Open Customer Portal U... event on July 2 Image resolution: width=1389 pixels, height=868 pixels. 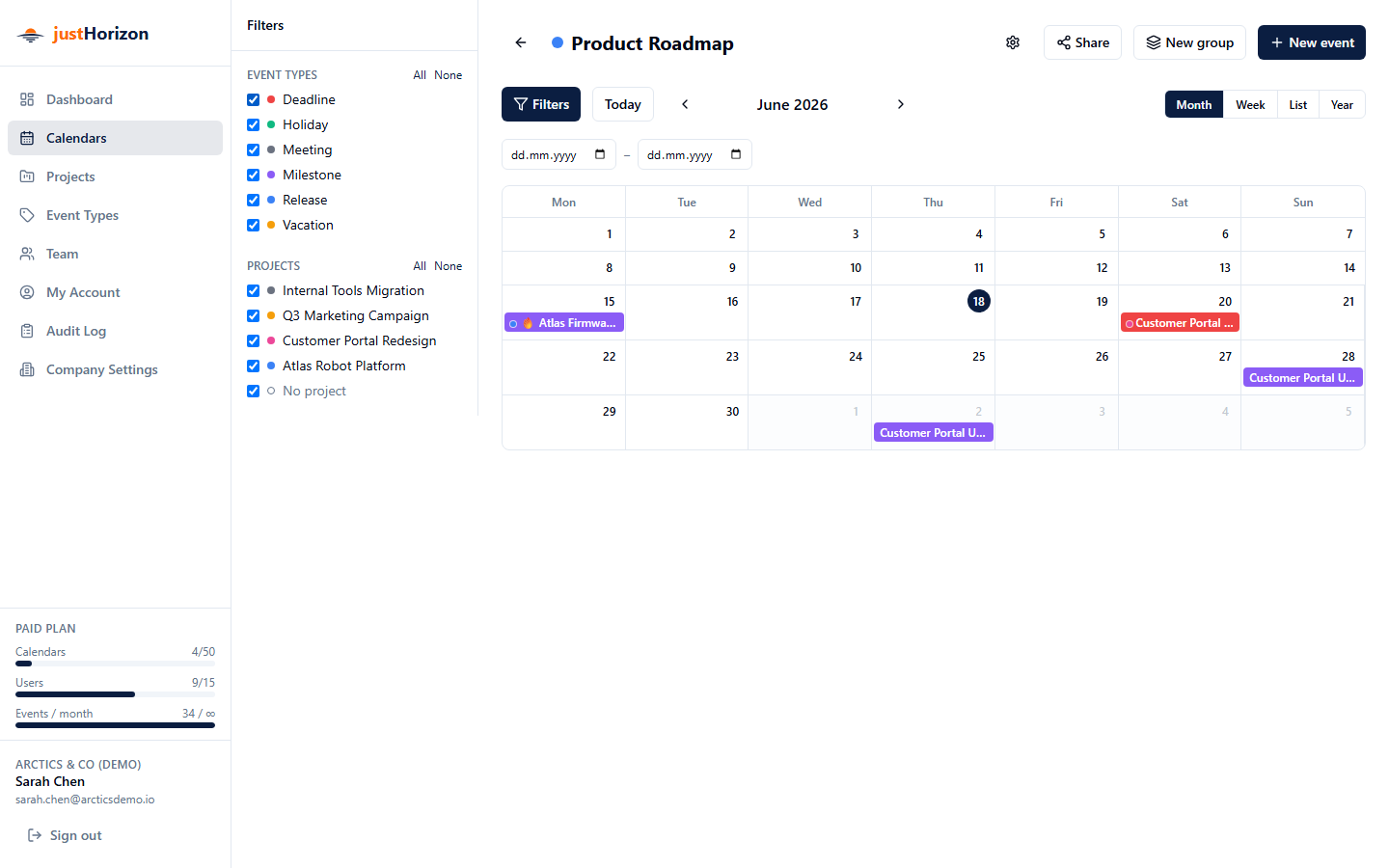(x=934, y=433)
